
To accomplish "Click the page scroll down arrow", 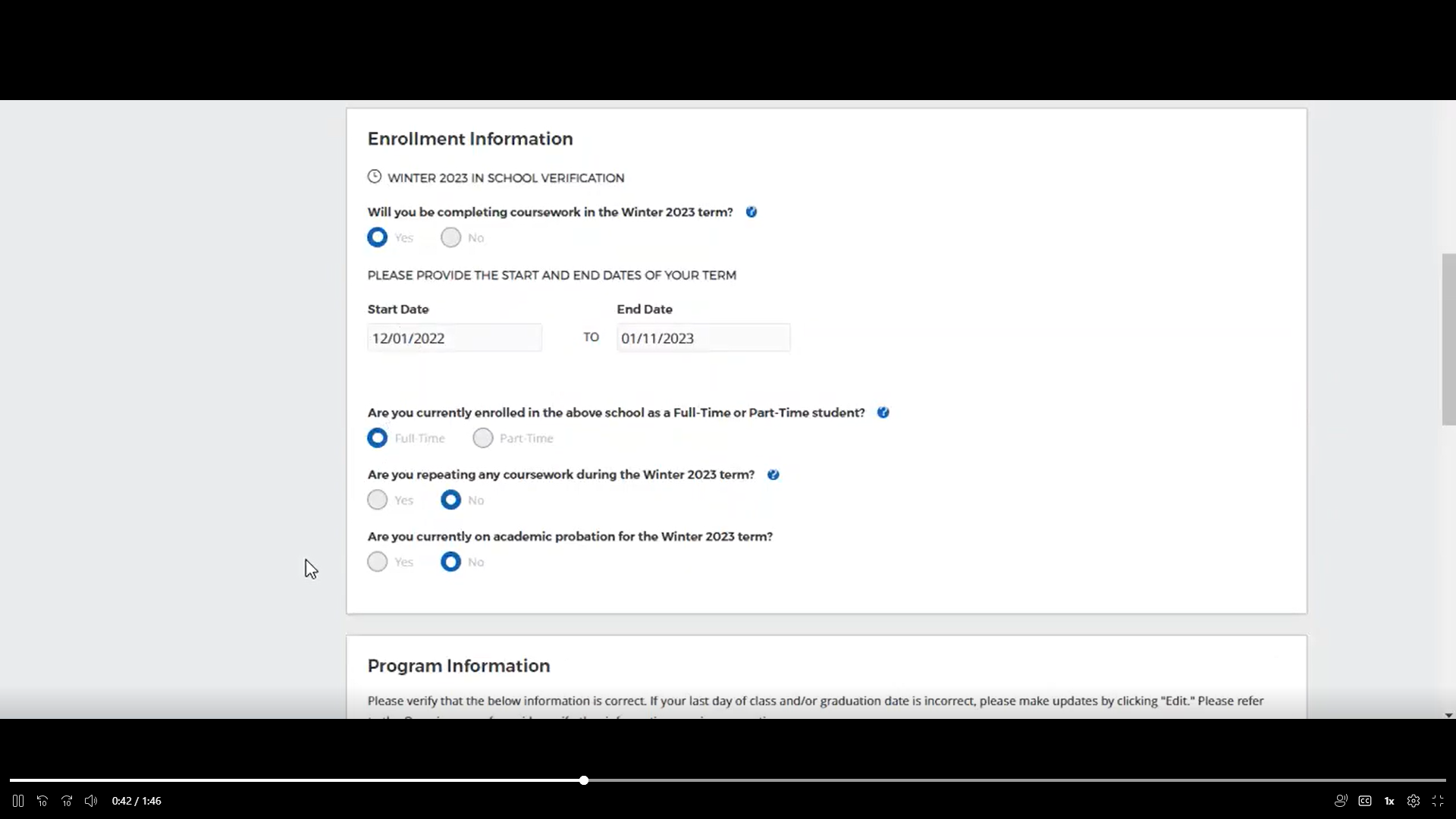I will [1448, 715].
